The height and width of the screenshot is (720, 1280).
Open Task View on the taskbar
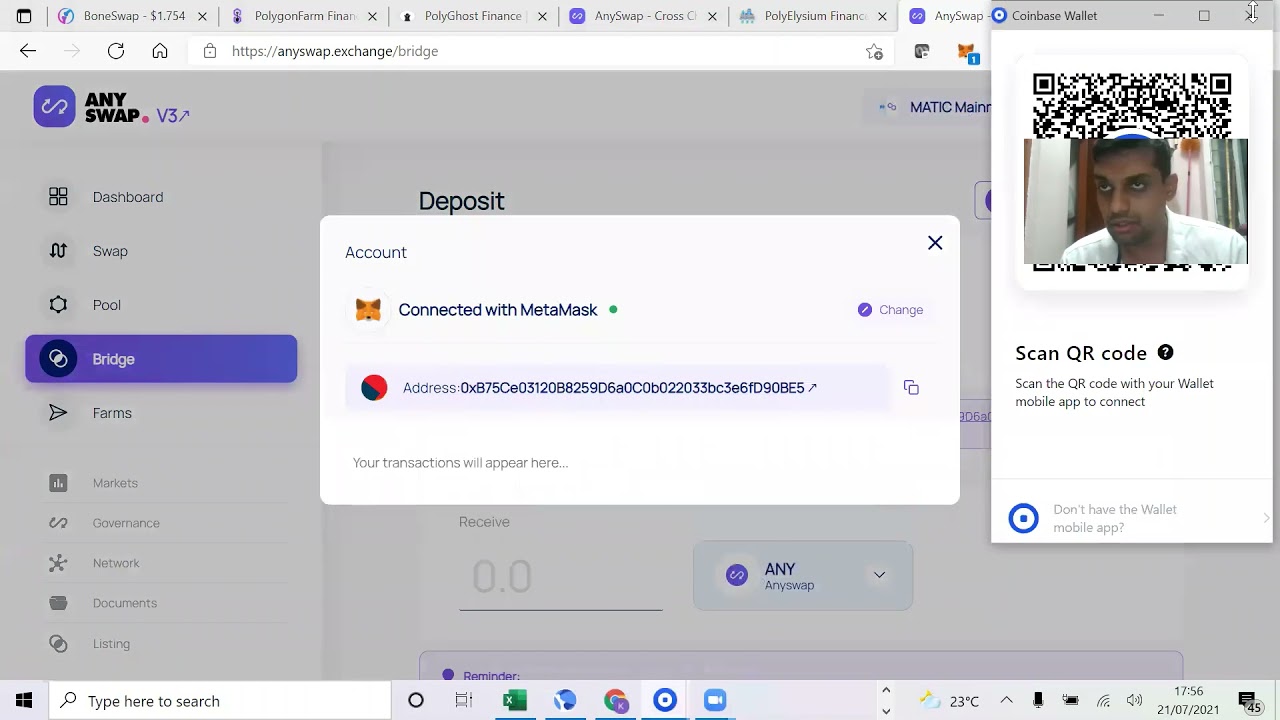point(464,701)
